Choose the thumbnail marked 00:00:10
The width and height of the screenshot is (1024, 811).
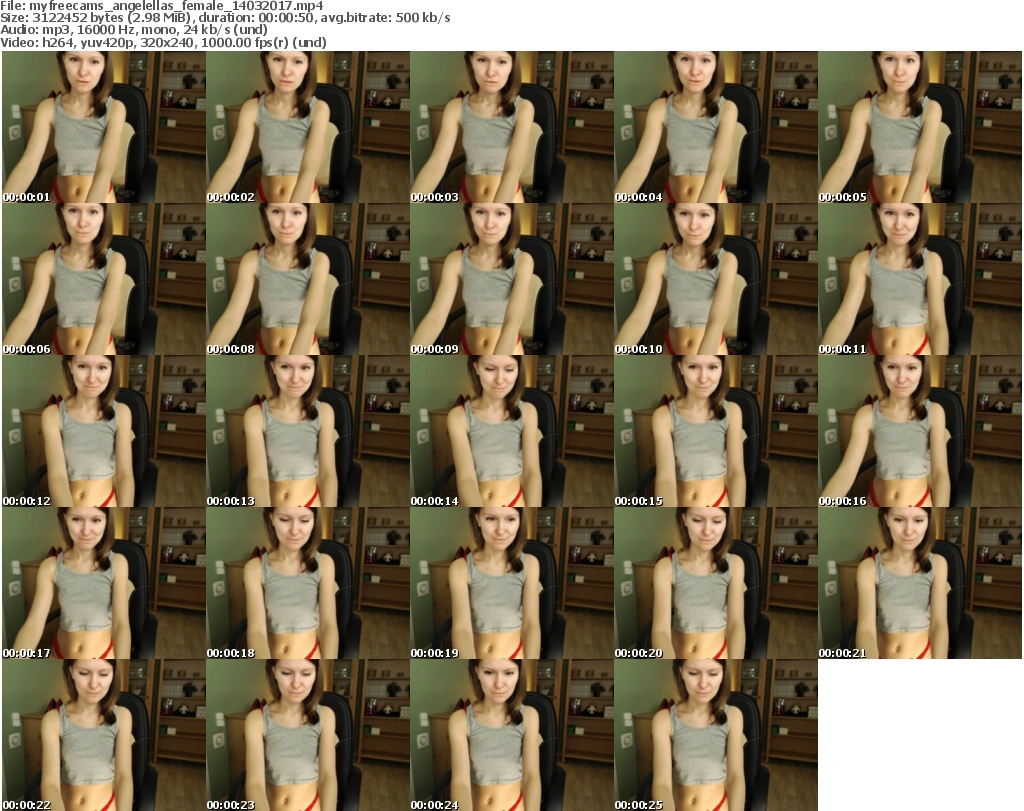click(x=716, y=279)
